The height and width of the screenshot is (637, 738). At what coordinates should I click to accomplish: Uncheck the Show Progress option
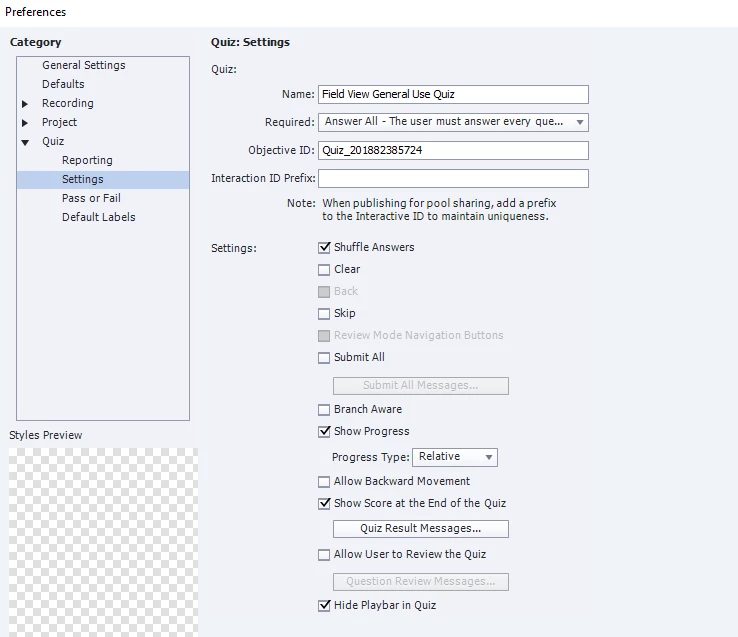tap(324, 432)
